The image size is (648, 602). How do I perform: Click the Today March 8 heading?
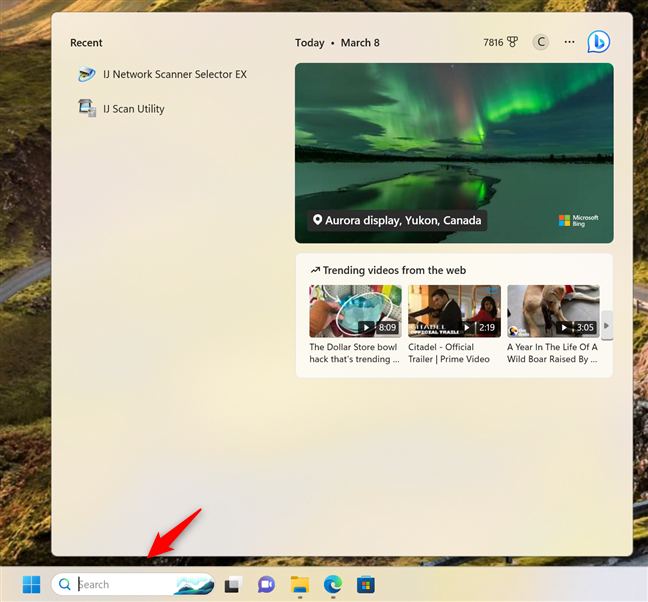tap(337, 43)
